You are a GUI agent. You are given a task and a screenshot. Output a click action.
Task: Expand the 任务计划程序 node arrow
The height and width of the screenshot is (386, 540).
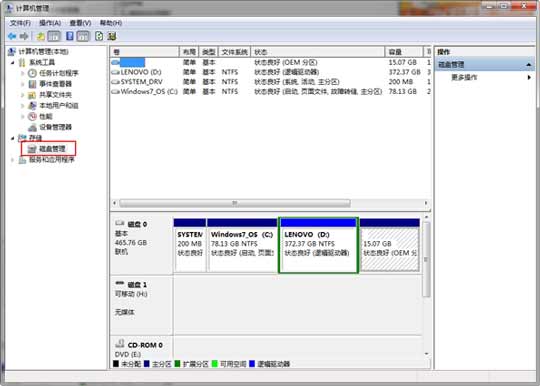23,73
